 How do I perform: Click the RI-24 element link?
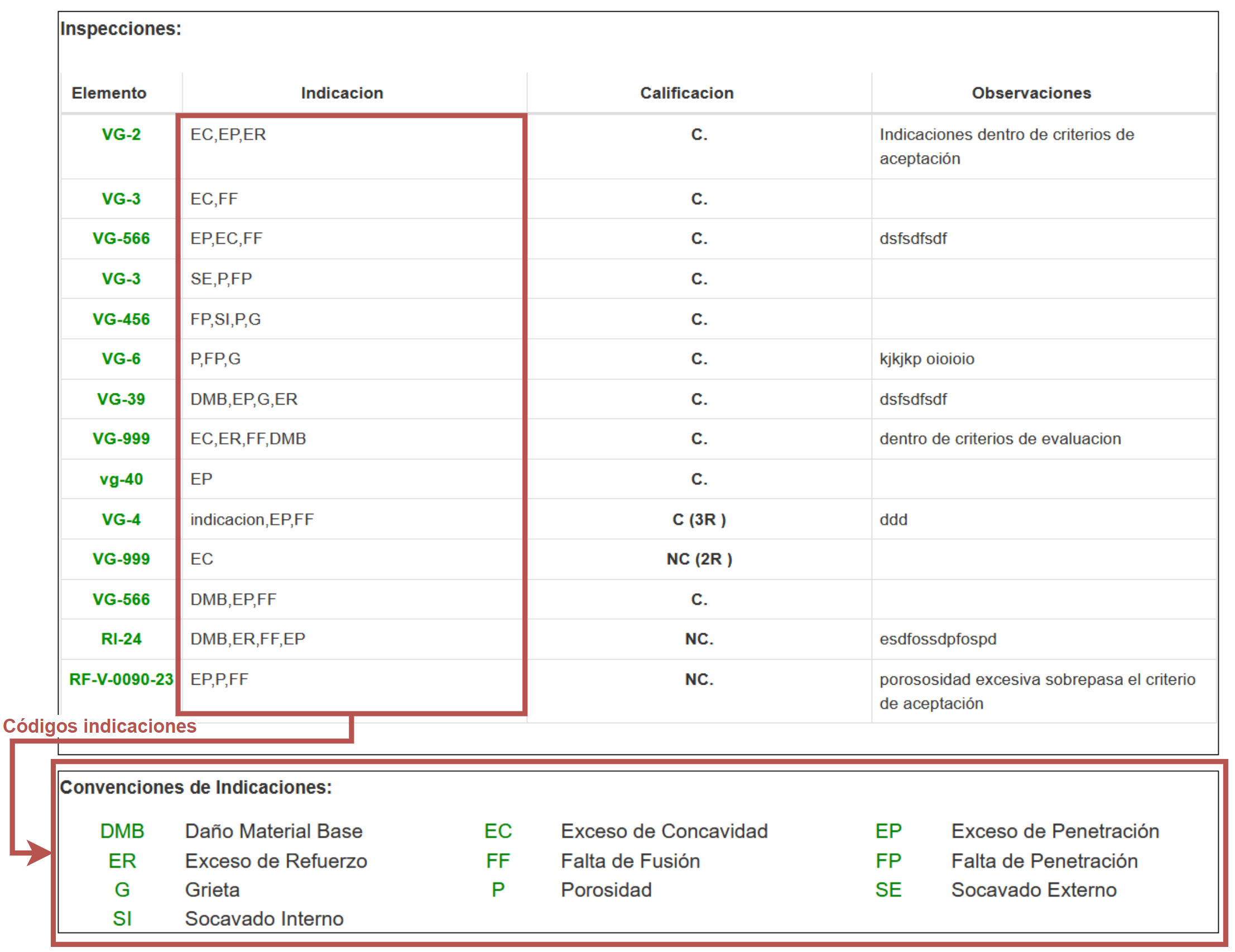point(121,639)
